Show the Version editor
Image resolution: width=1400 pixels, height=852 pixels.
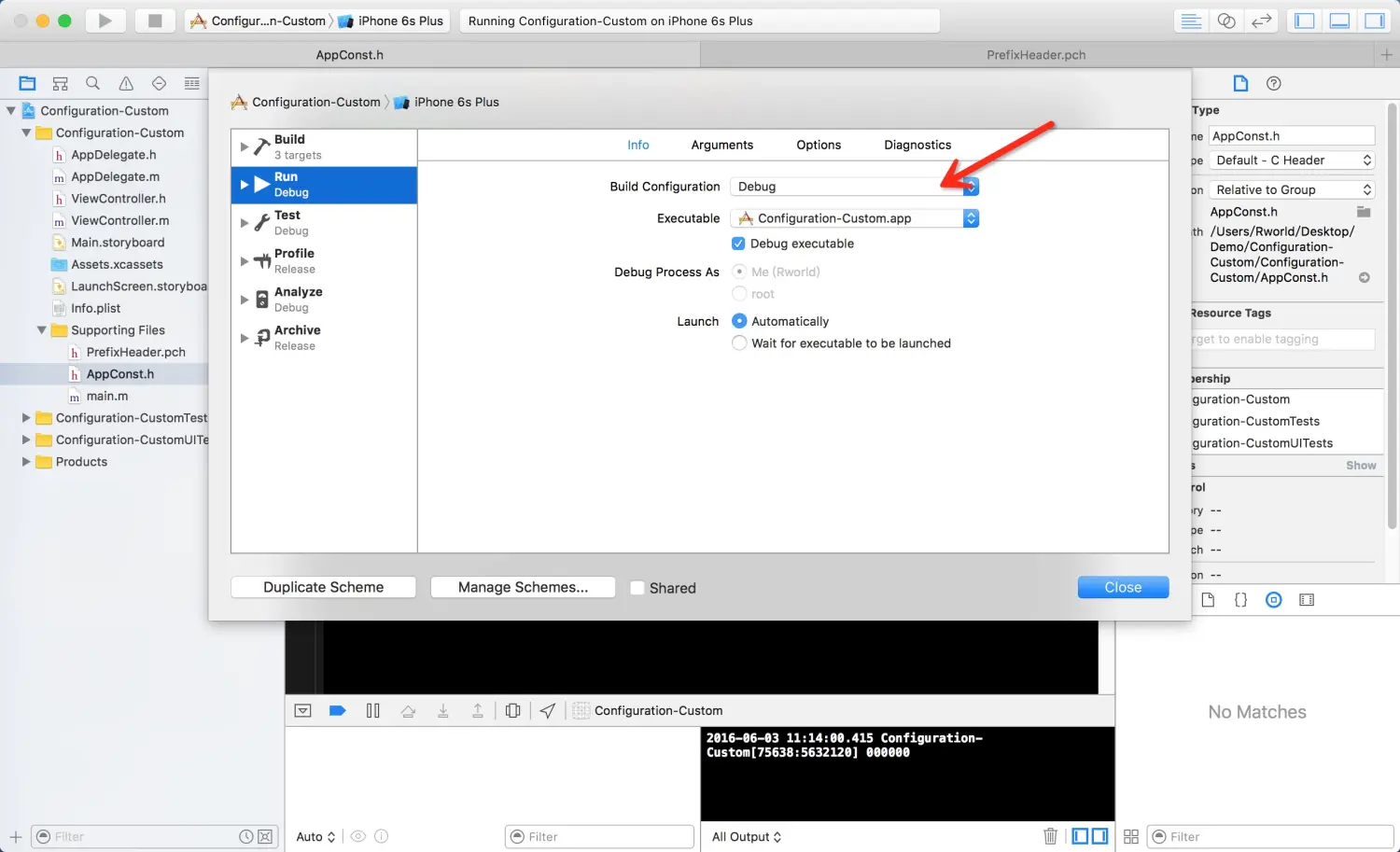(1261, 21)
